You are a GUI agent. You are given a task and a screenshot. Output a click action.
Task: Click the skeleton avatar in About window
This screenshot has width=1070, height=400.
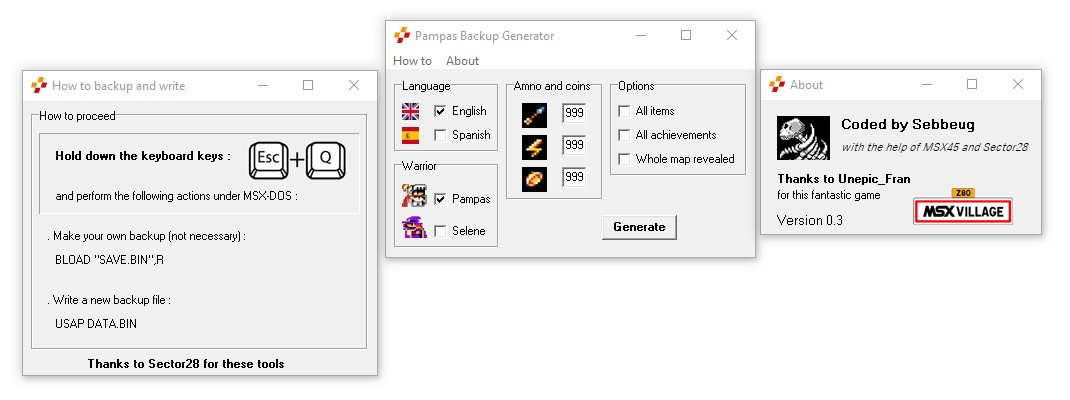coord(803,138)
